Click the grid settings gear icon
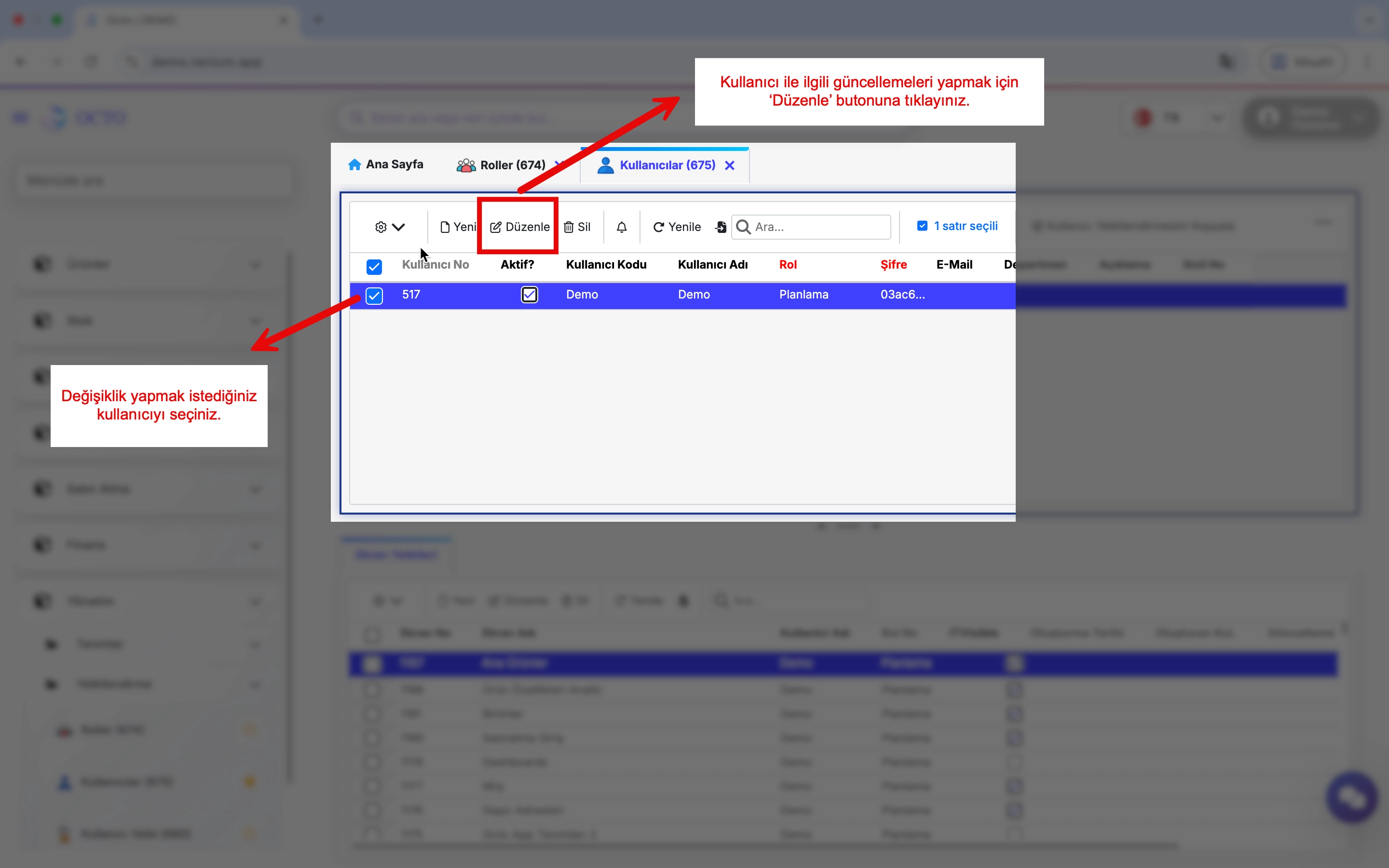 381,227
